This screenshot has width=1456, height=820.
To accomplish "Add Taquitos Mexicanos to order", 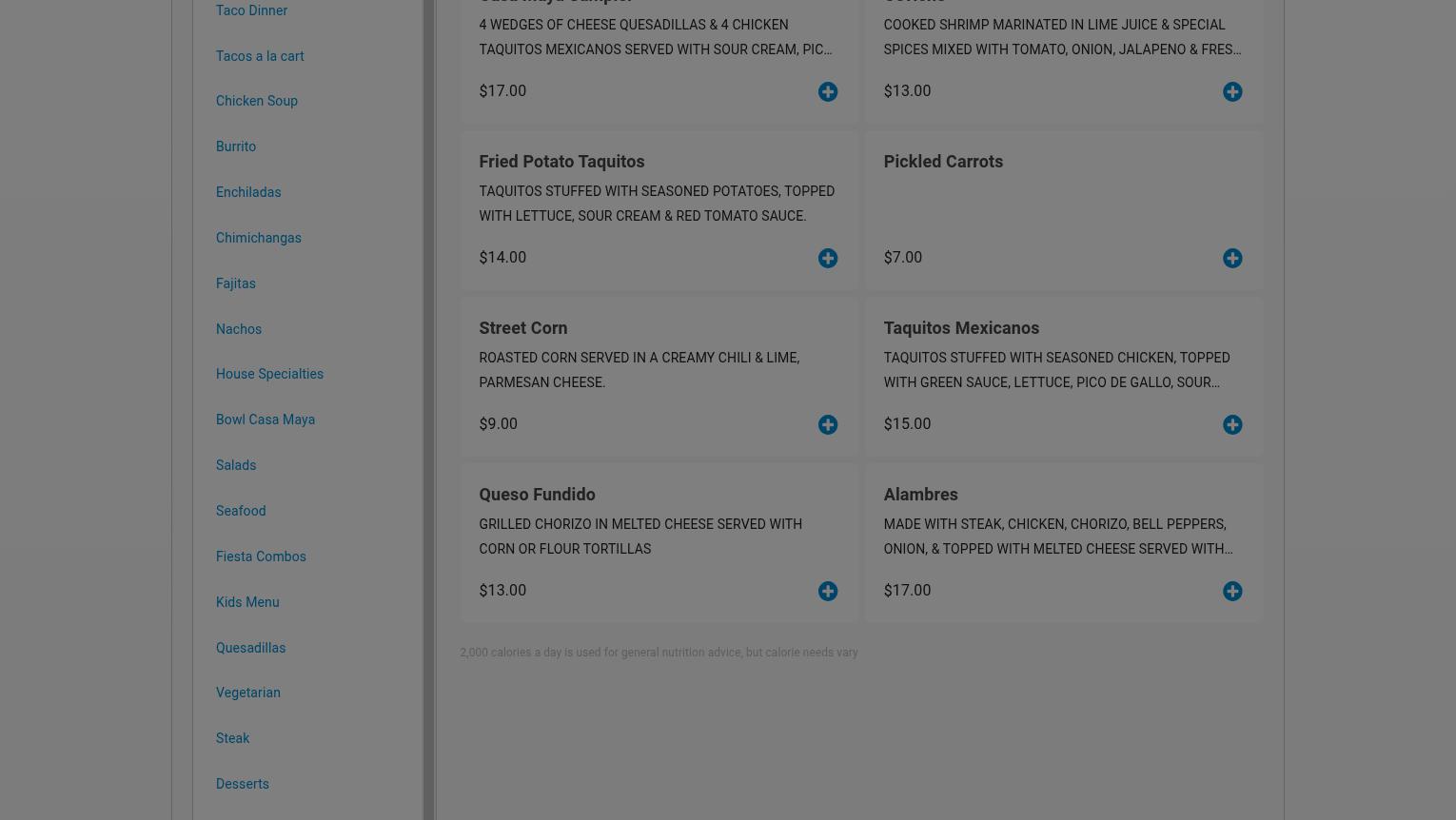I will coord(1232,424).
